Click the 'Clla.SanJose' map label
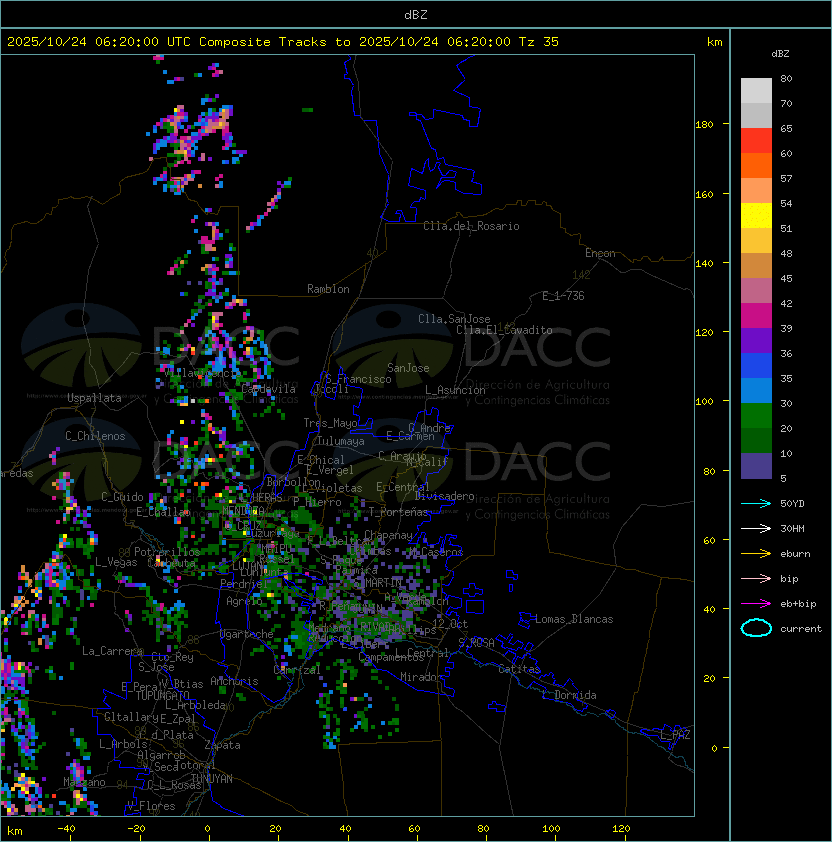 point(454,319)
